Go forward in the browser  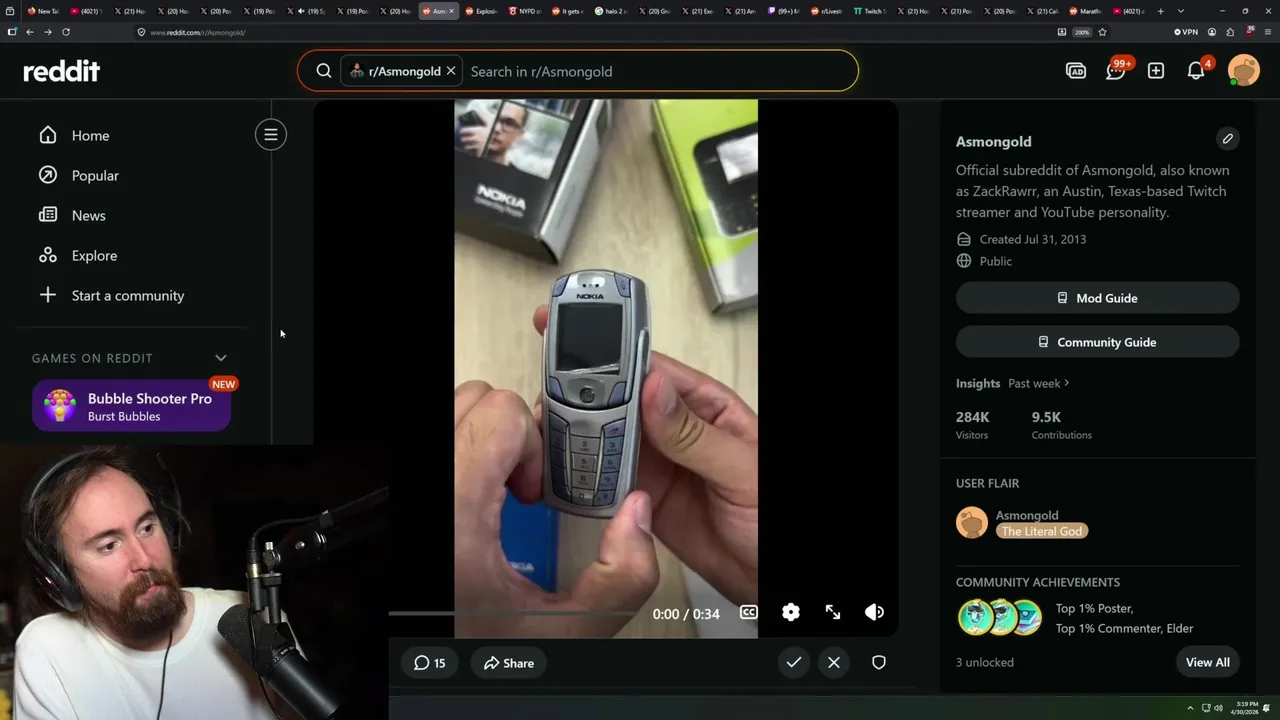click(48, 32)
